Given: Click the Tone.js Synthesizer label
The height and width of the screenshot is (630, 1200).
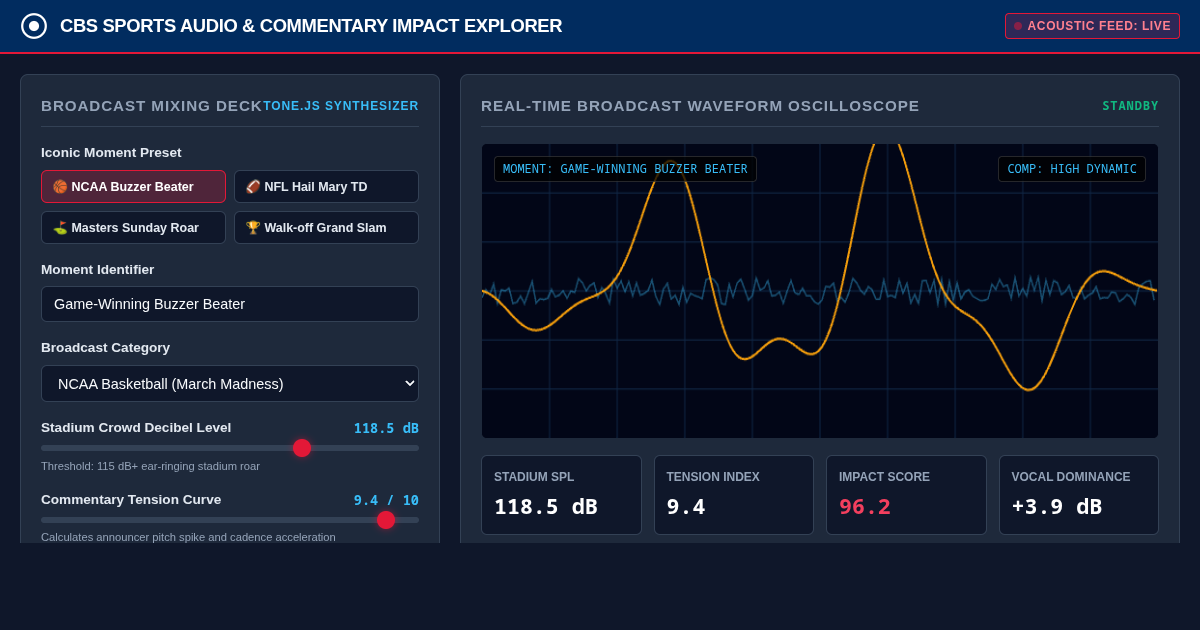Looking at the screenshot, I should 341,106.
